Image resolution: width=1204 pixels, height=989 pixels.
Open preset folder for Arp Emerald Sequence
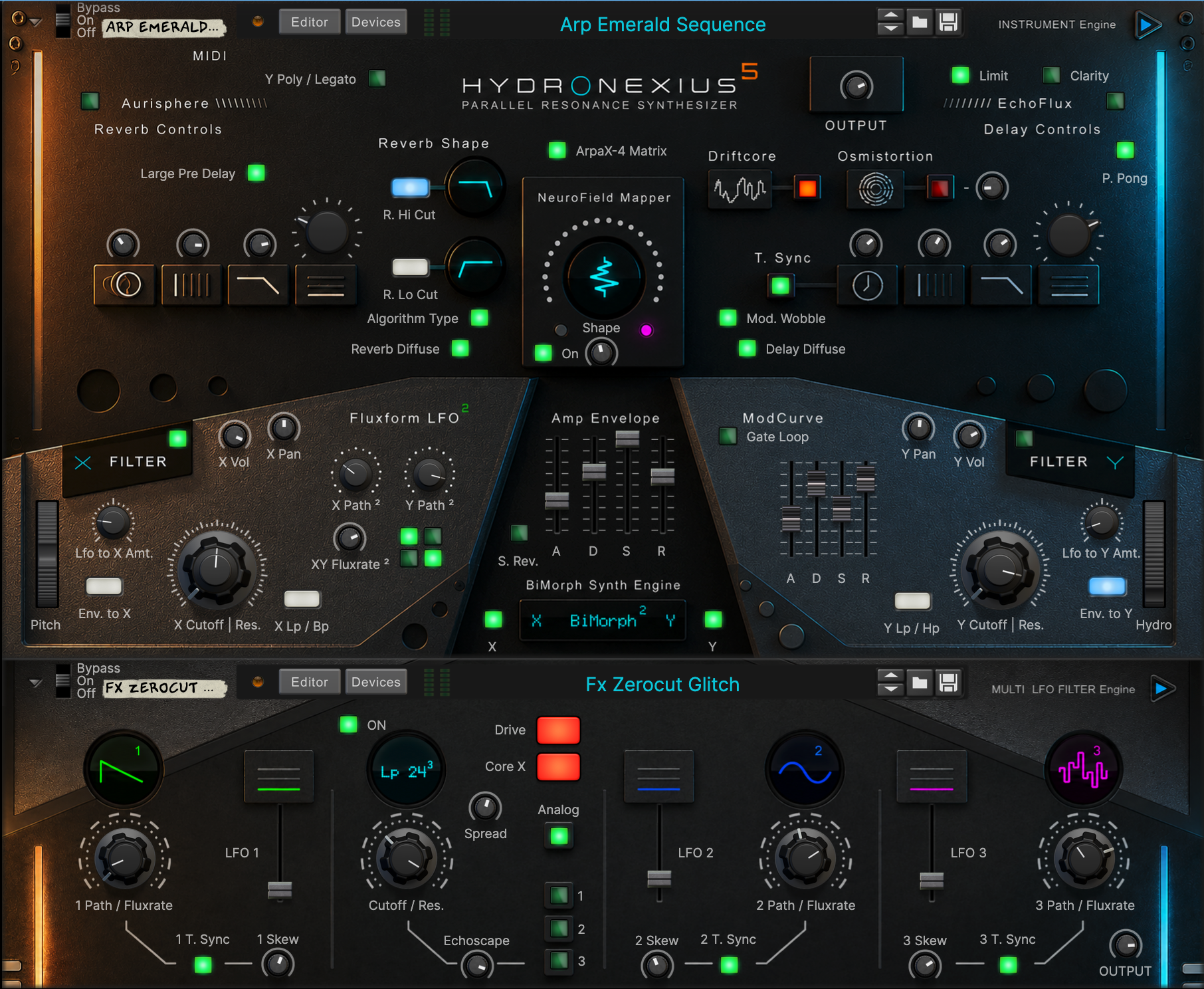(x=920, y=22)
